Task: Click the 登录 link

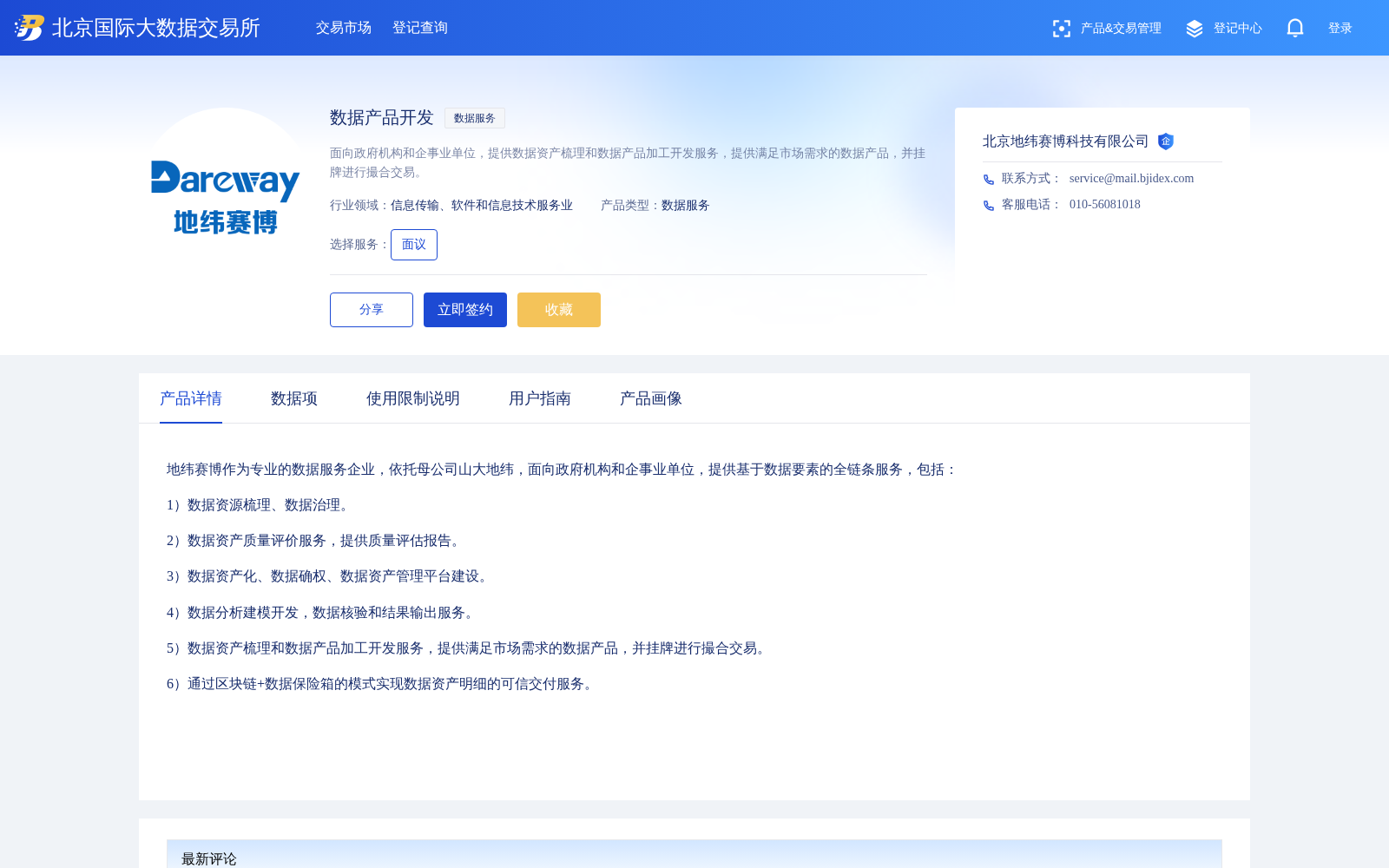Action: [1340, 29]
